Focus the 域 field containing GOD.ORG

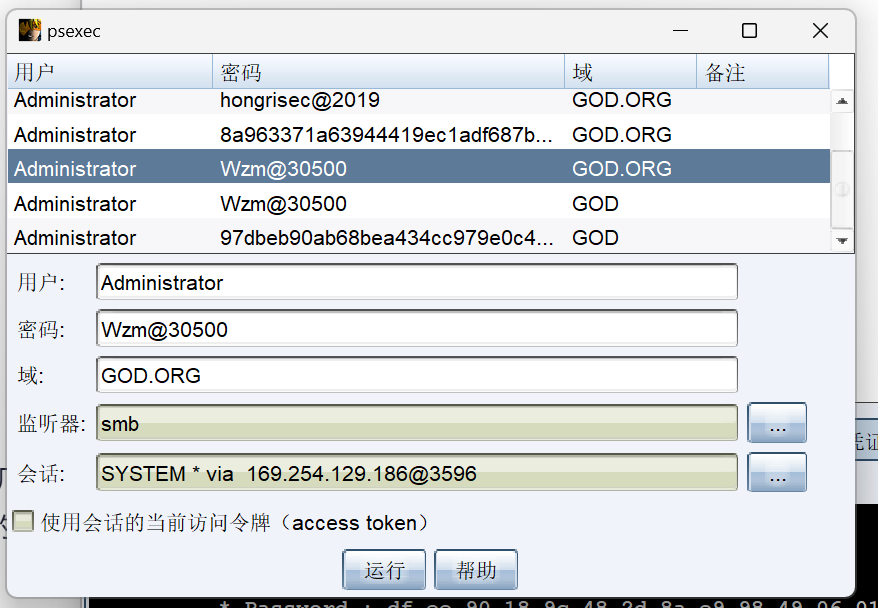click(417, 376)
